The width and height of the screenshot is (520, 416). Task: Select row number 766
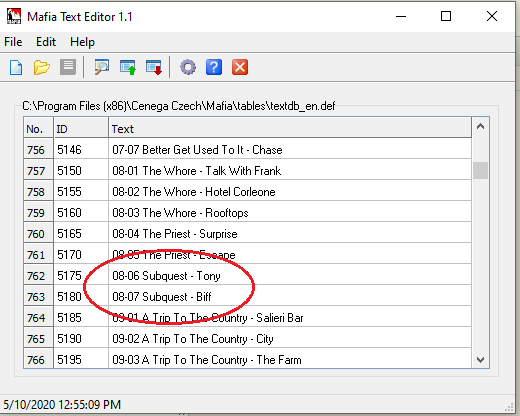[38, 359]
